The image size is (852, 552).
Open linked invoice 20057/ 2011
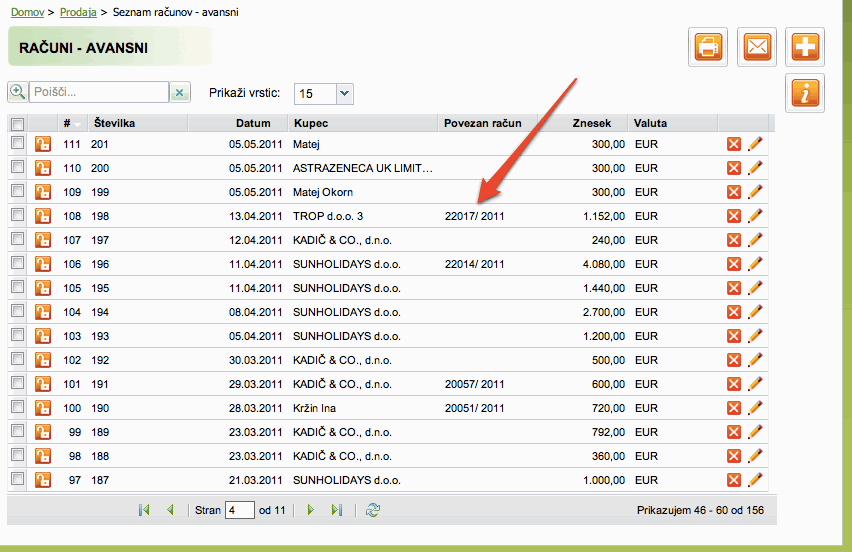coord(474,384)
